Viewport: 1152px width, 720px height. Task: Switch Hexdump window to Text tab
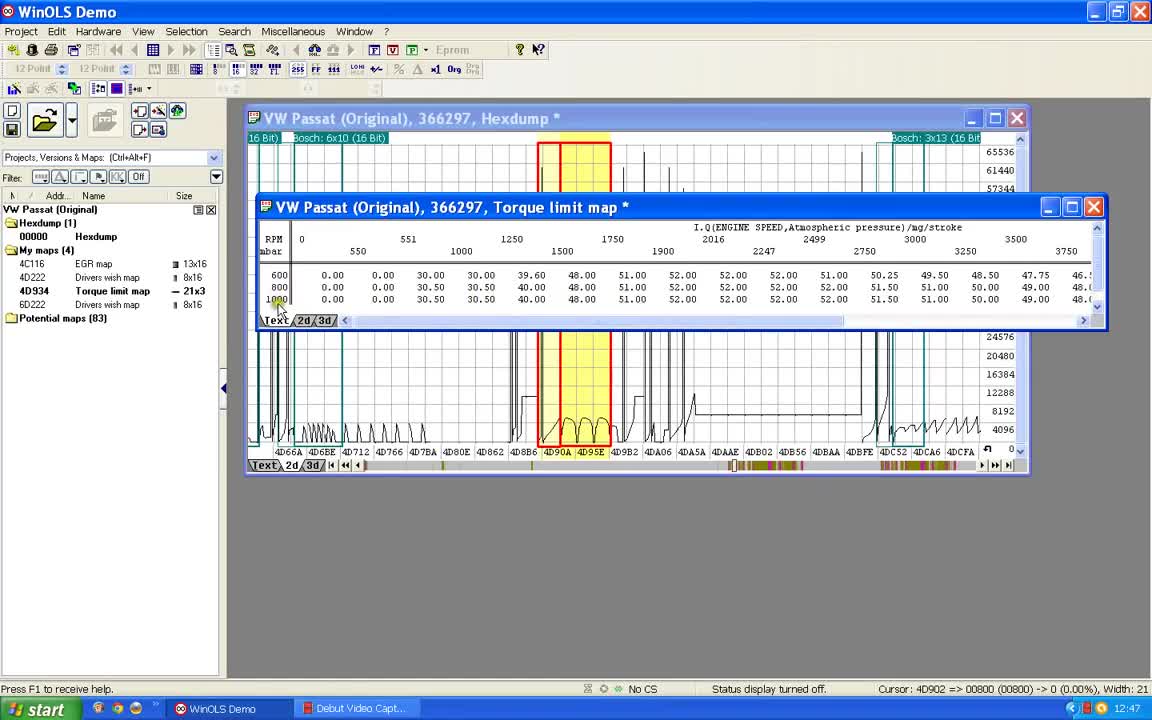[264, 465]
